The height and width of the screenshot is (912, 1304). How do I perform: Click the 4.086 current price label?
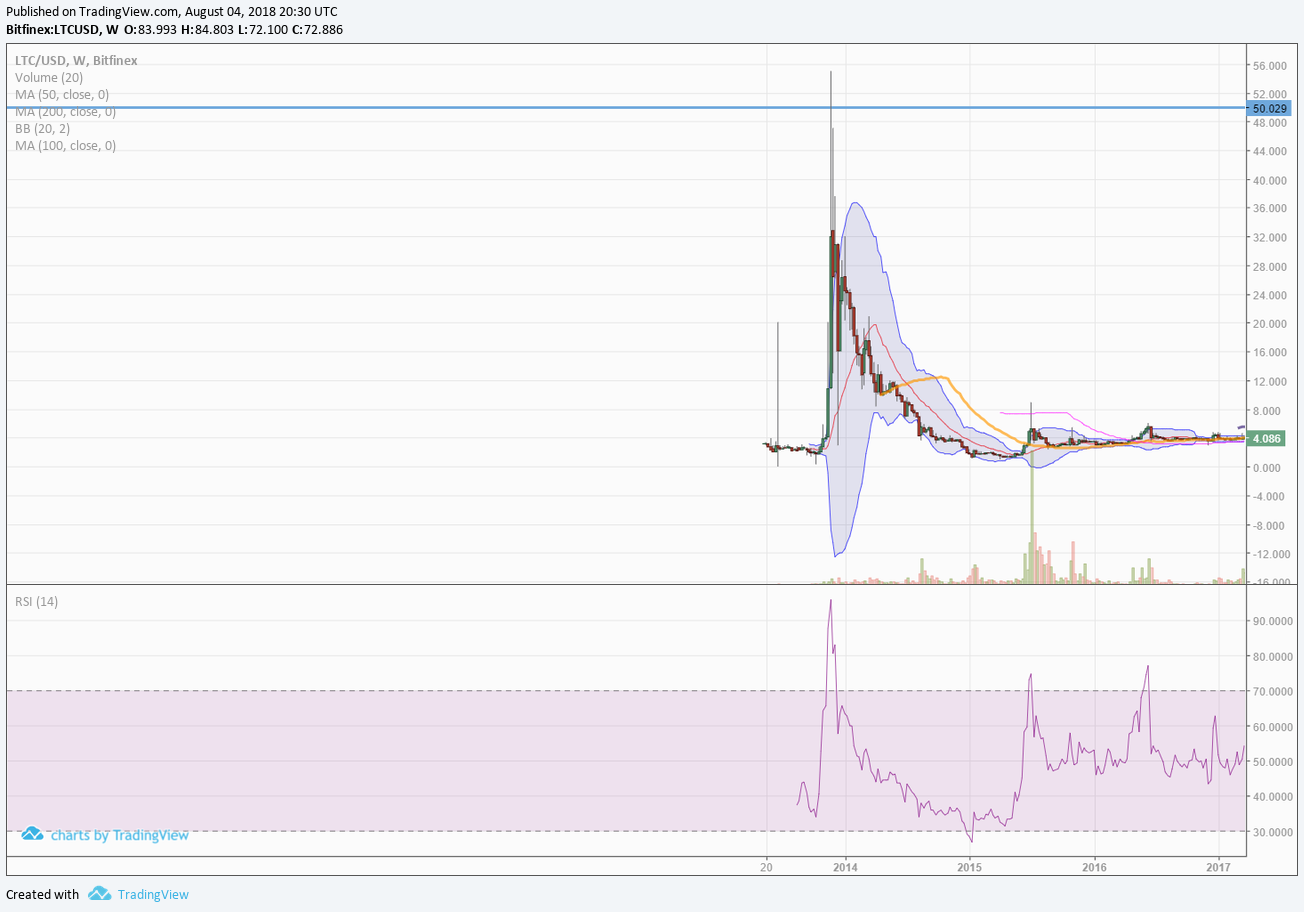tap(1266, 438)
